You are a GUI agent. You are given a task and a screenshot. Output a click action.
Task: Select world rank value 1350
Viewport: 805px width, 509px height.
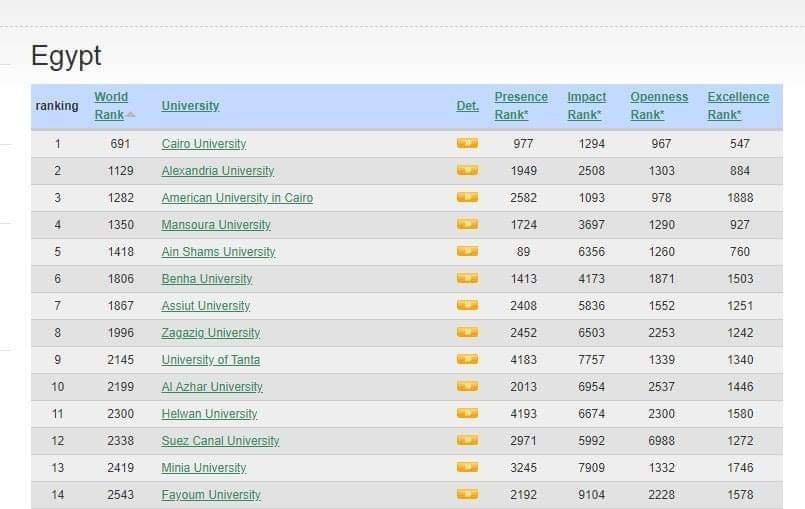[121, 224]
